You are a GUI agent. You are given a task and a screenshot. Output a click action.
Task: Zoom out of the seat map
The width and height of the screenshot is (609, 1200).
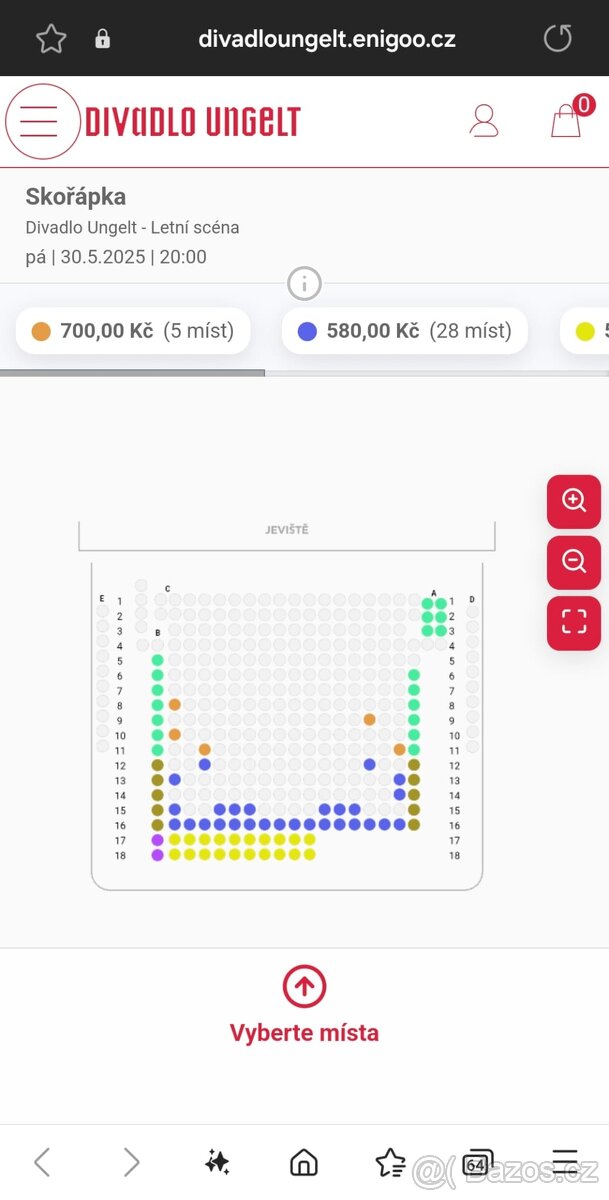pos(574,562)
